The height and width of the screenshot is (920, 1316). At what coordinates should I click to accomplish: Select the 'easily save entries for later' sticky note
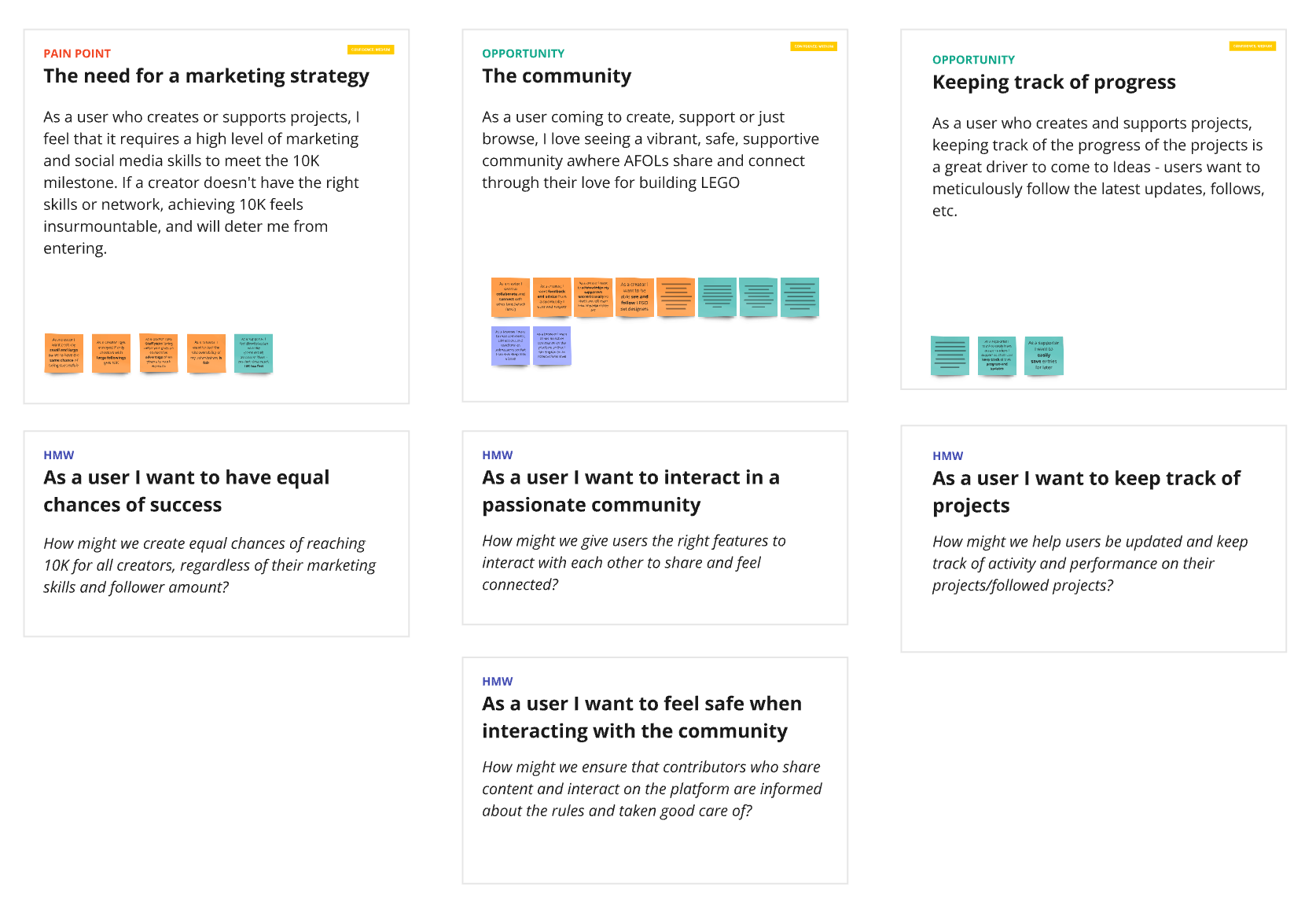[1044, 355]
